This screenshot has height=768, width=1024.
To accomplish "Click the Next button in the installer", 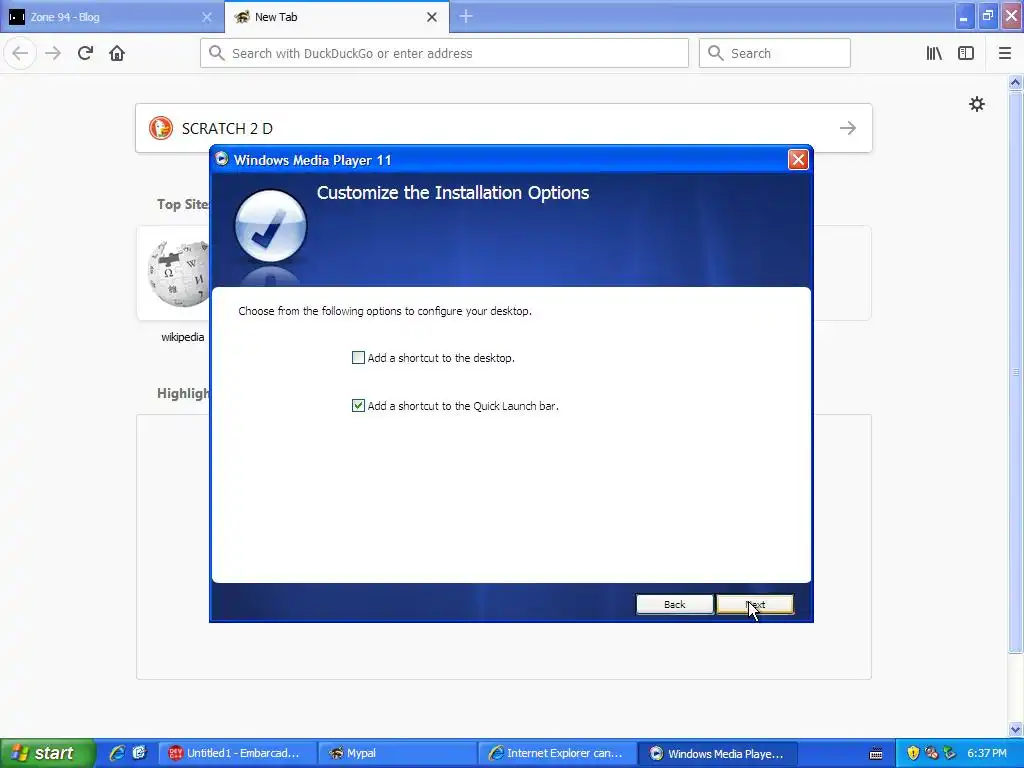I will click(755, 604).
